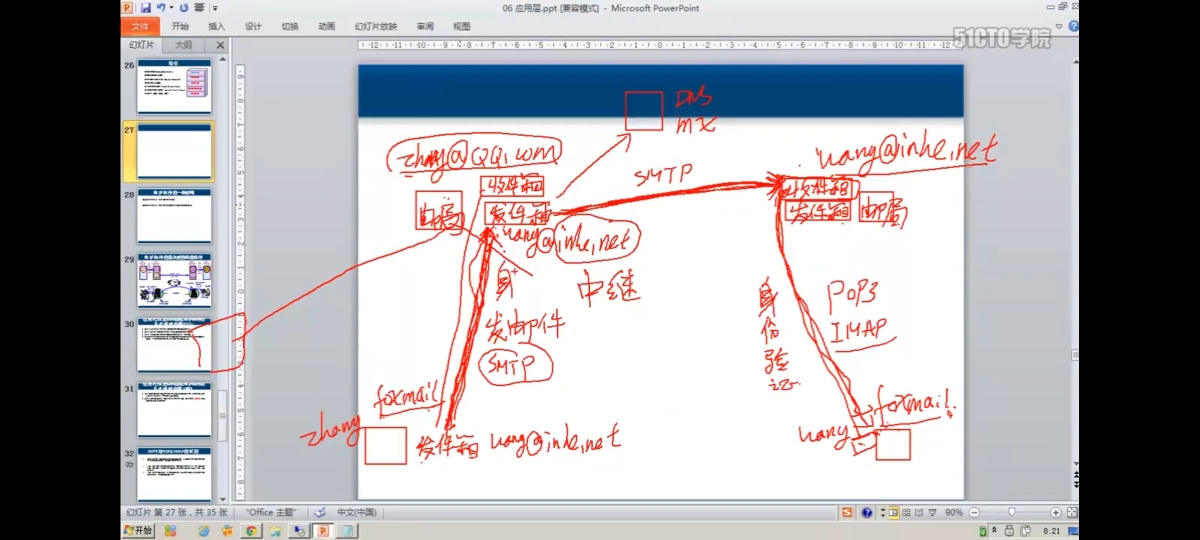Select slide 32 thumbnail

[x=175, y=475]
